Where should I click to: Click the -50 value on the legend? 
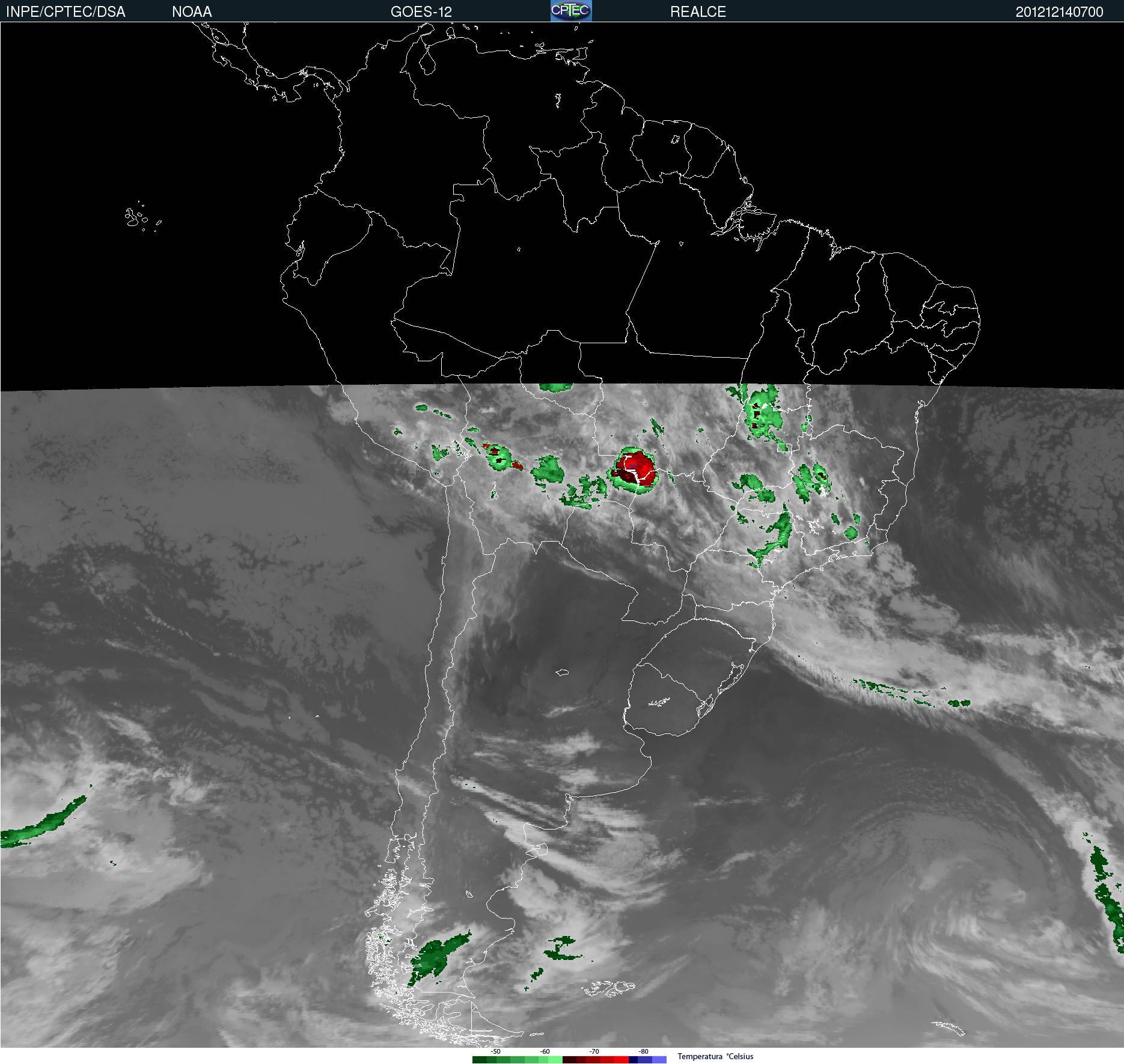click(x=495, y=1051)
